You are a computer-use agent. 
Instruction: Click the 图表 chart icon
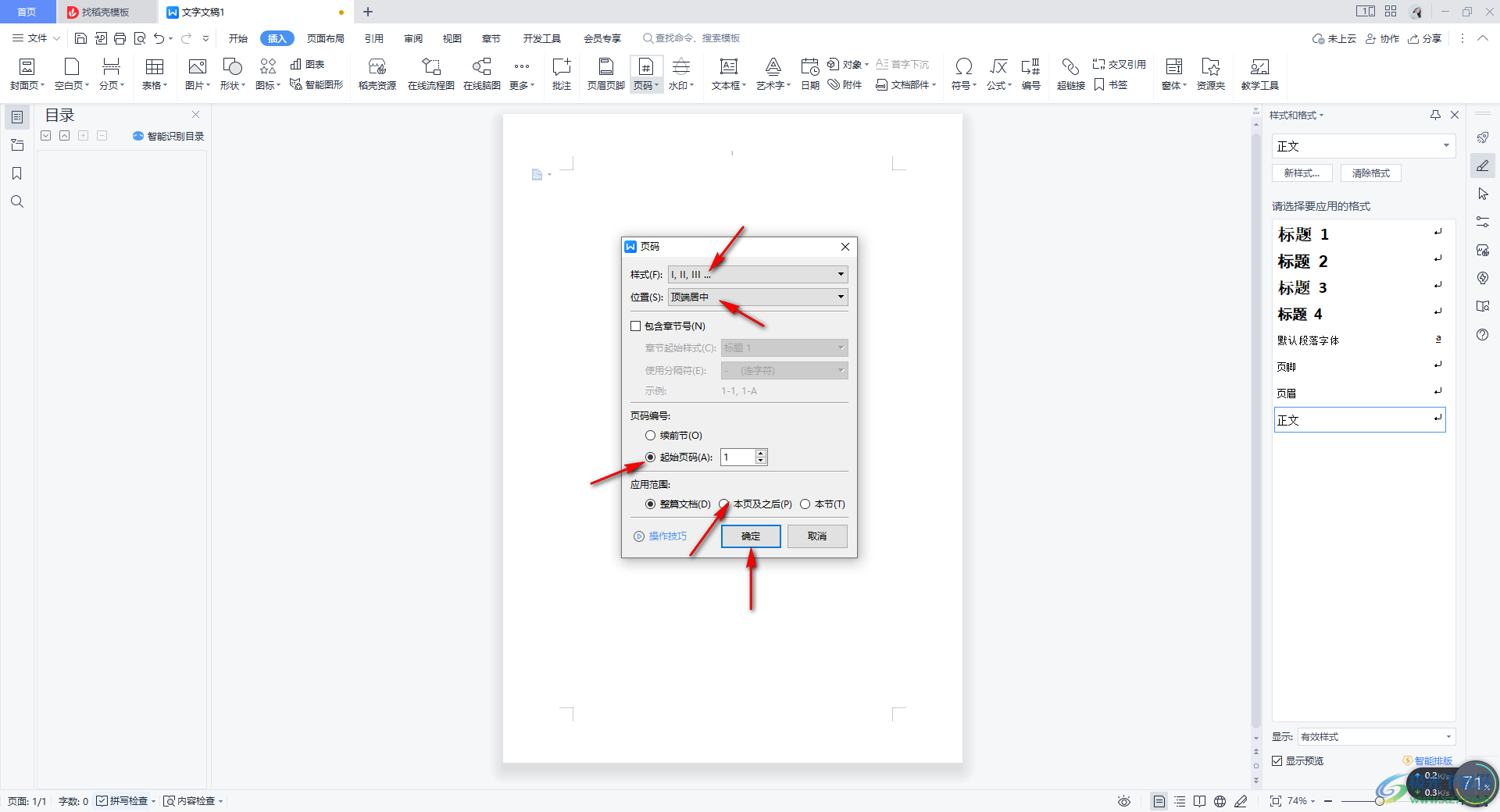(x=307, y=64)
